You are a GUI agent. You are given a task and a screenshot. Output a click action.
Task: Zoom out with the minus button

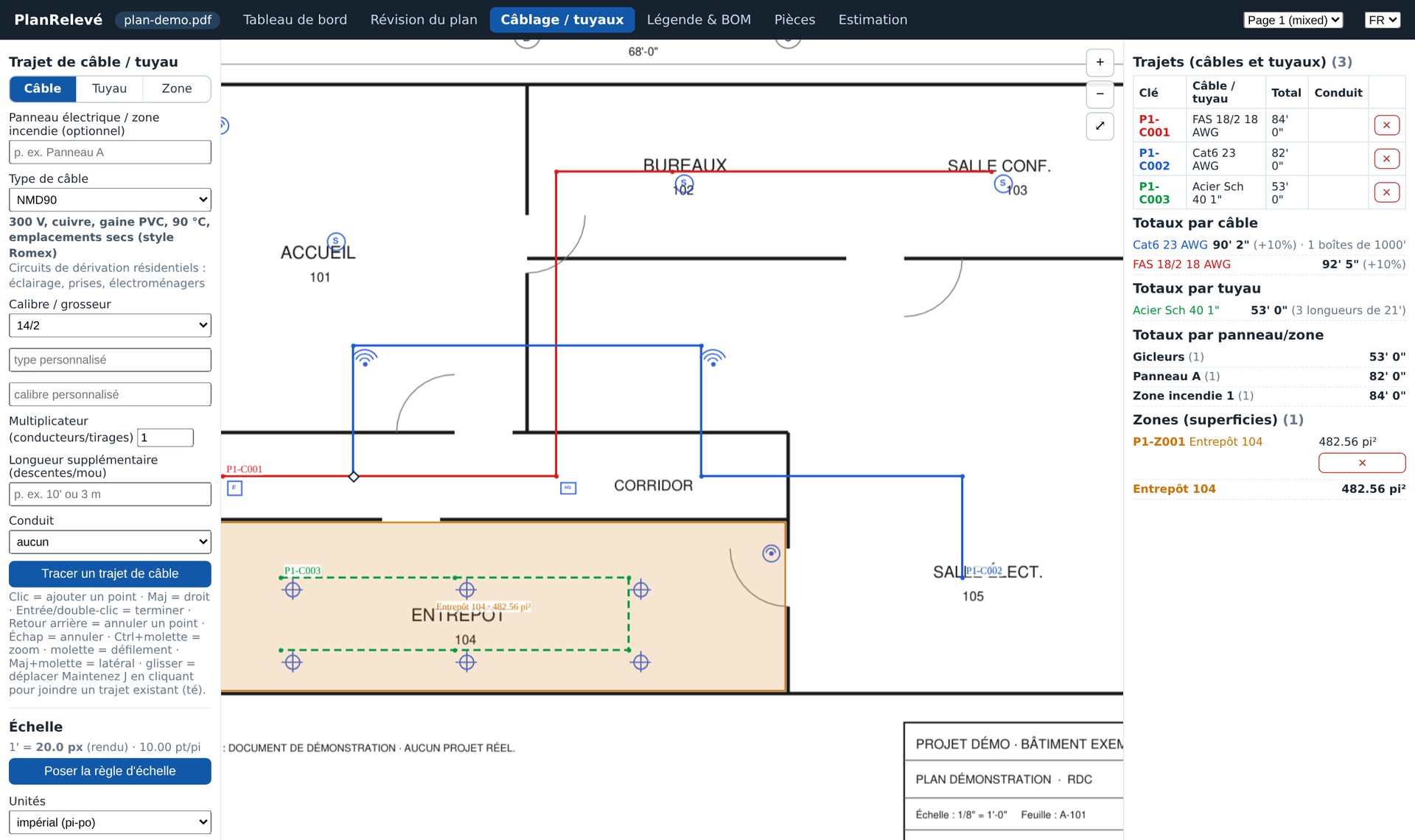1100,94
